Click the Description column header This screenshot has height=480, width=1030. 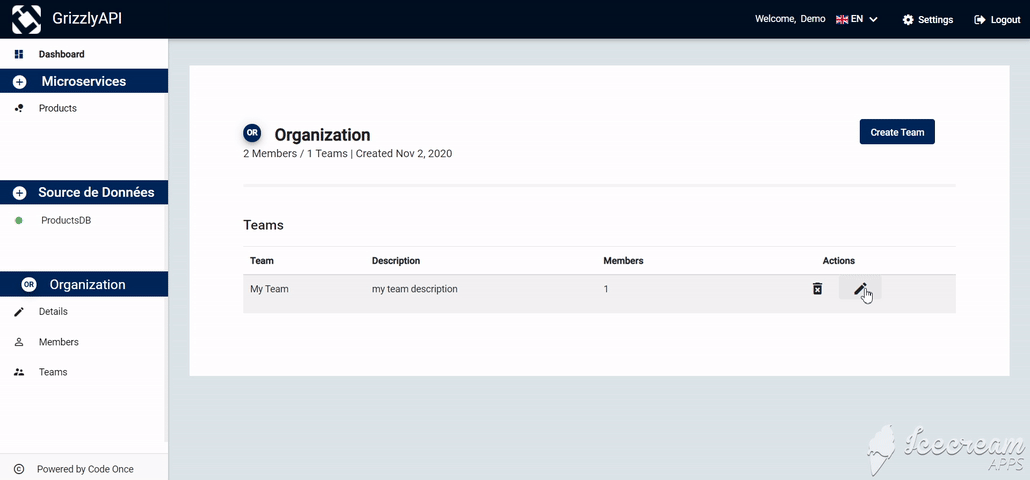click(x=396, y=261)
